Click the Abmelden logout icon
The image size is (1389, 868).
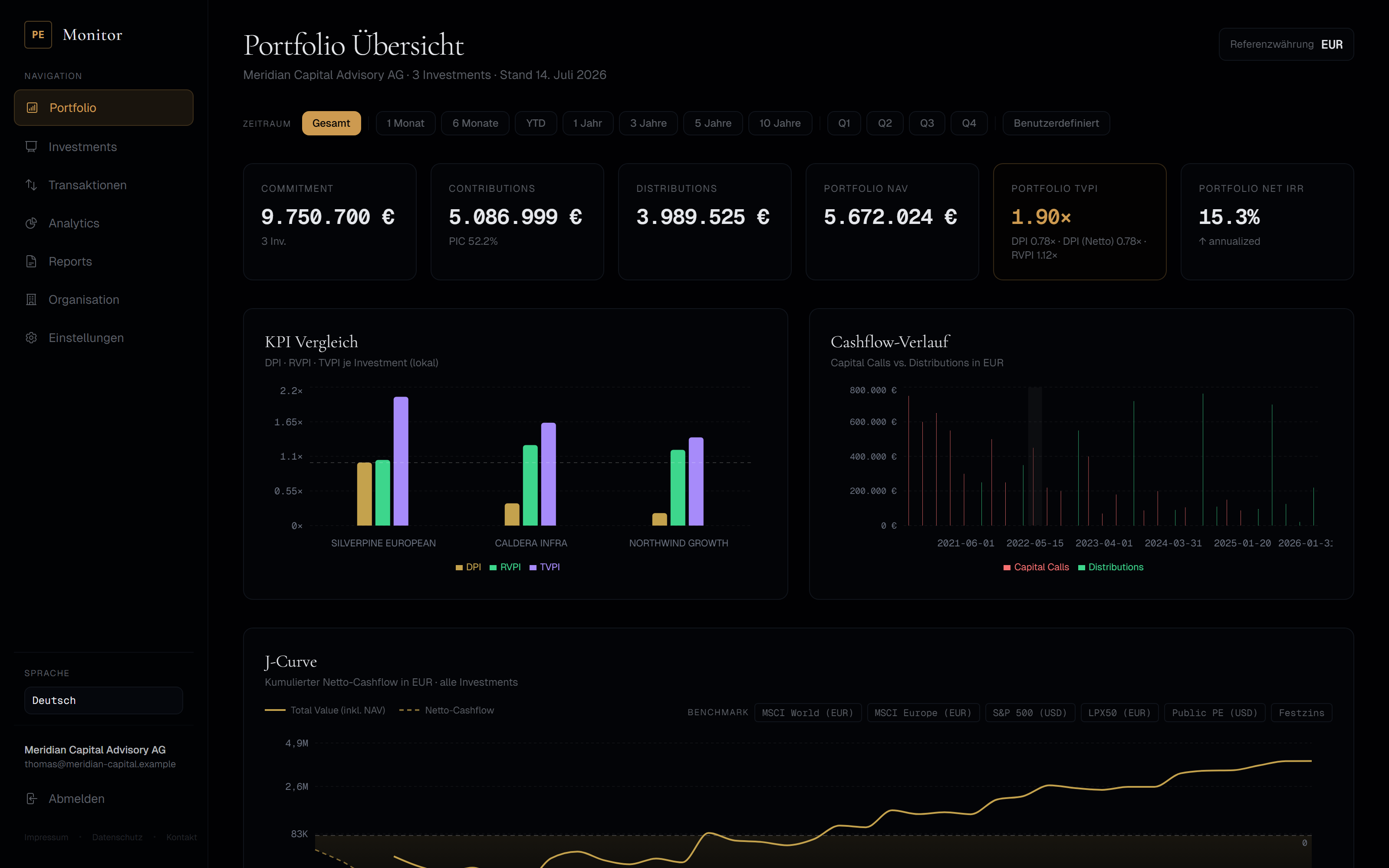[x=32, y=799]
